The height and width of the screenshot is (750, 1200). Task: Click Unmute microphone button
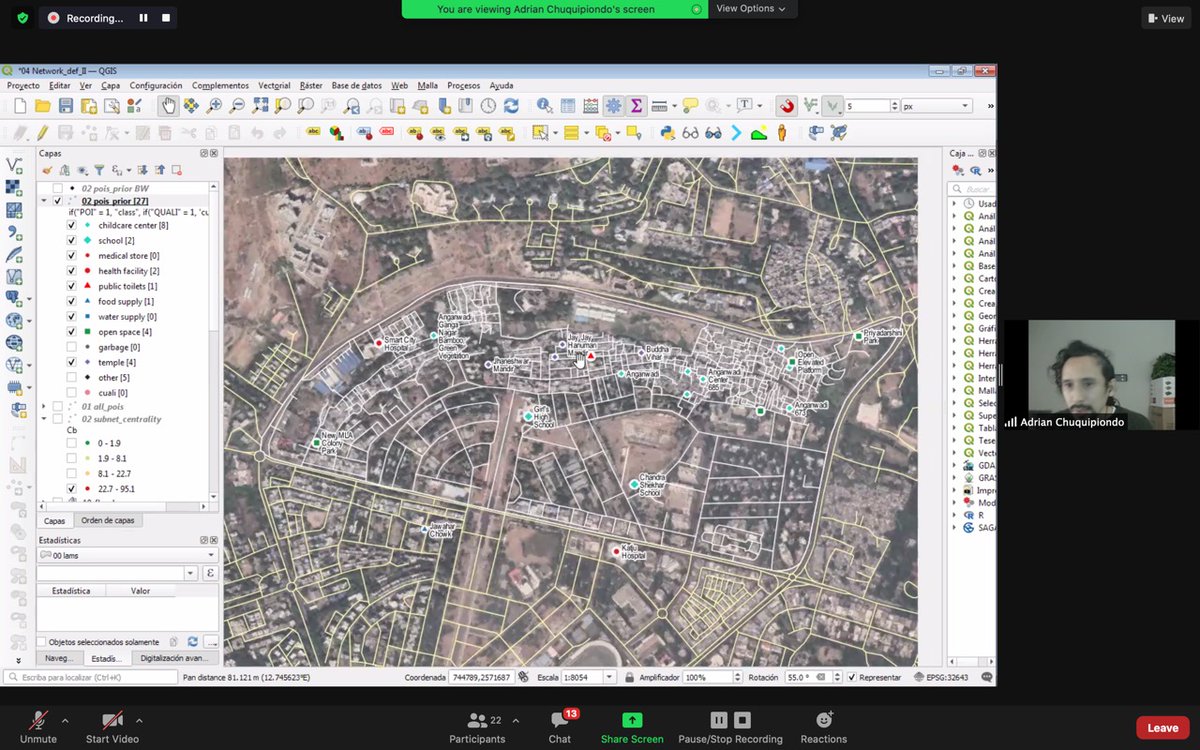point(38,727)
